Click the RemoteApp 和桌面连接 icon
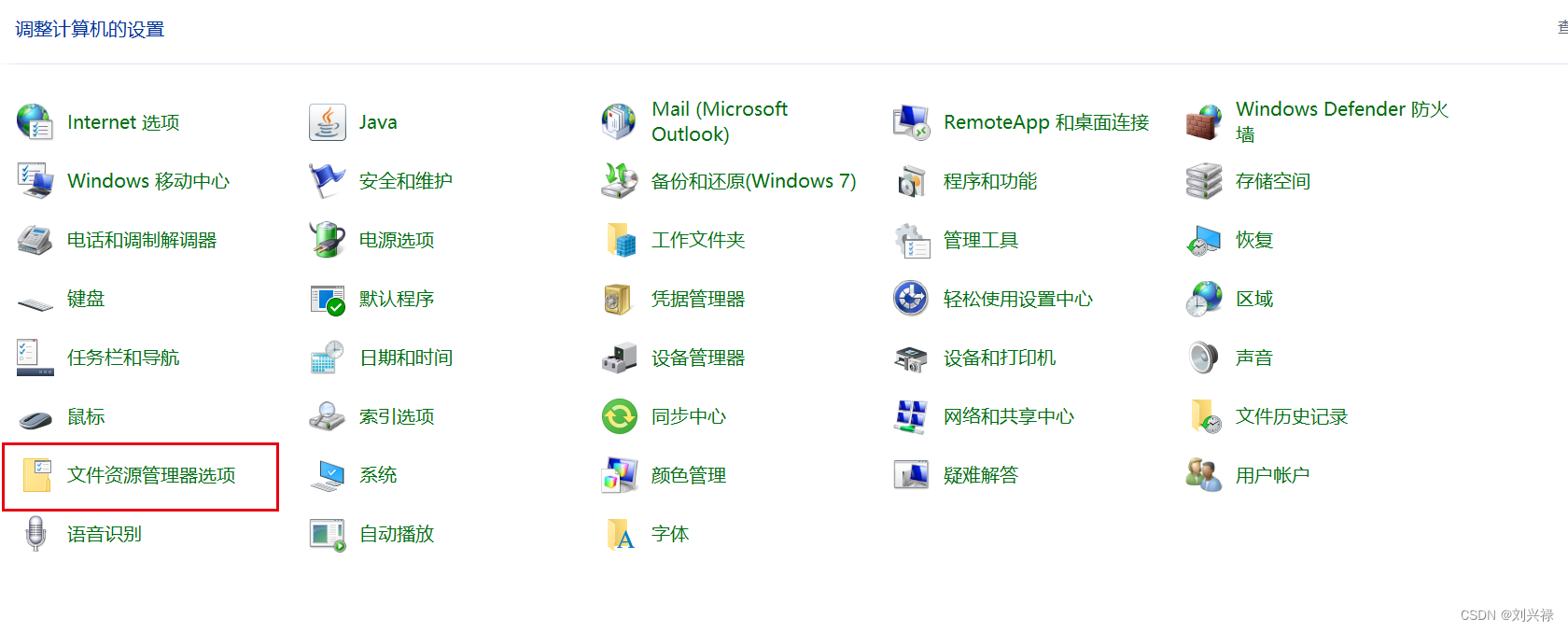1568x631 pixels. point(912,122)
